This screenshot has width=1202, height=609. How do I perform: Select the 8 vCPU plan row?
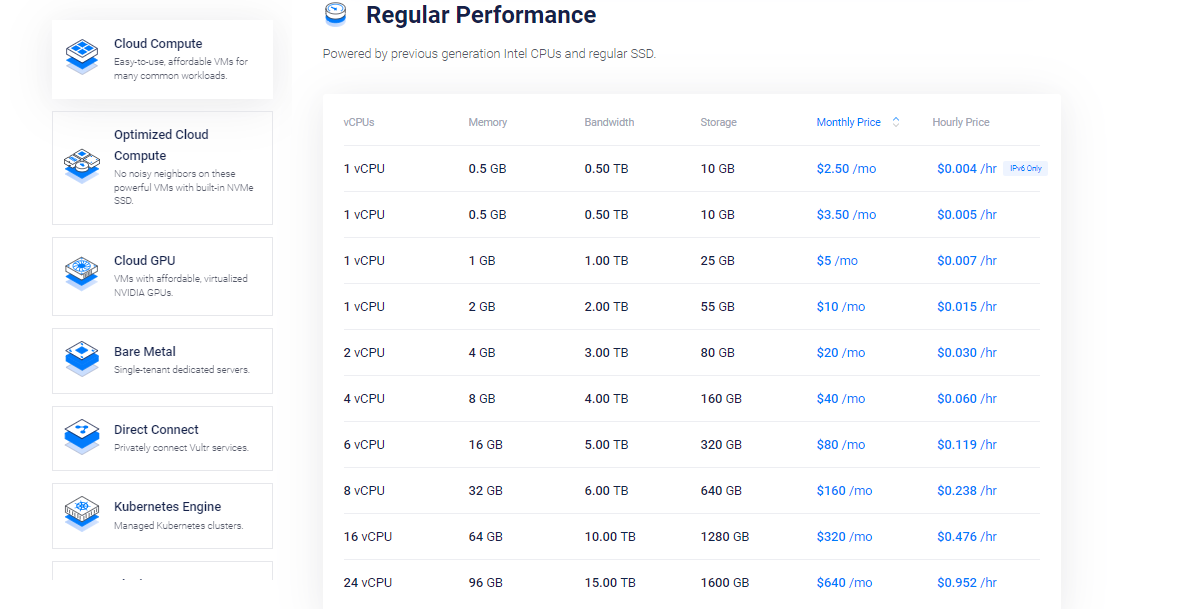click(x=690, y=490)
